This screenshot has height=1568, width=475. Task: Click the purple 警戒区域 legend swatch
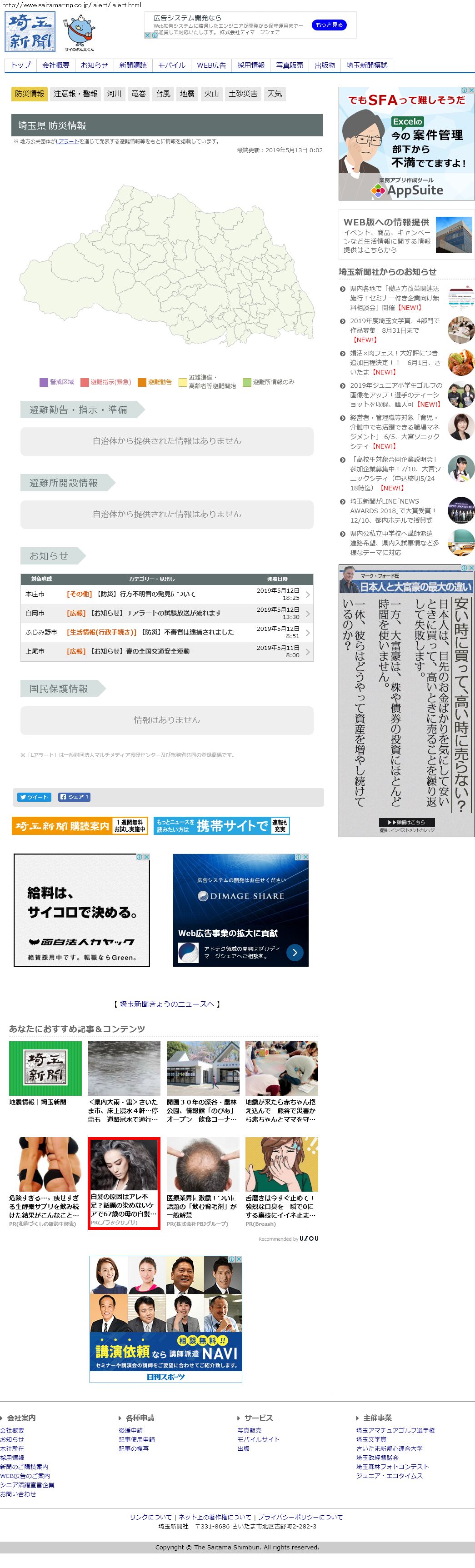click(43, 382)
